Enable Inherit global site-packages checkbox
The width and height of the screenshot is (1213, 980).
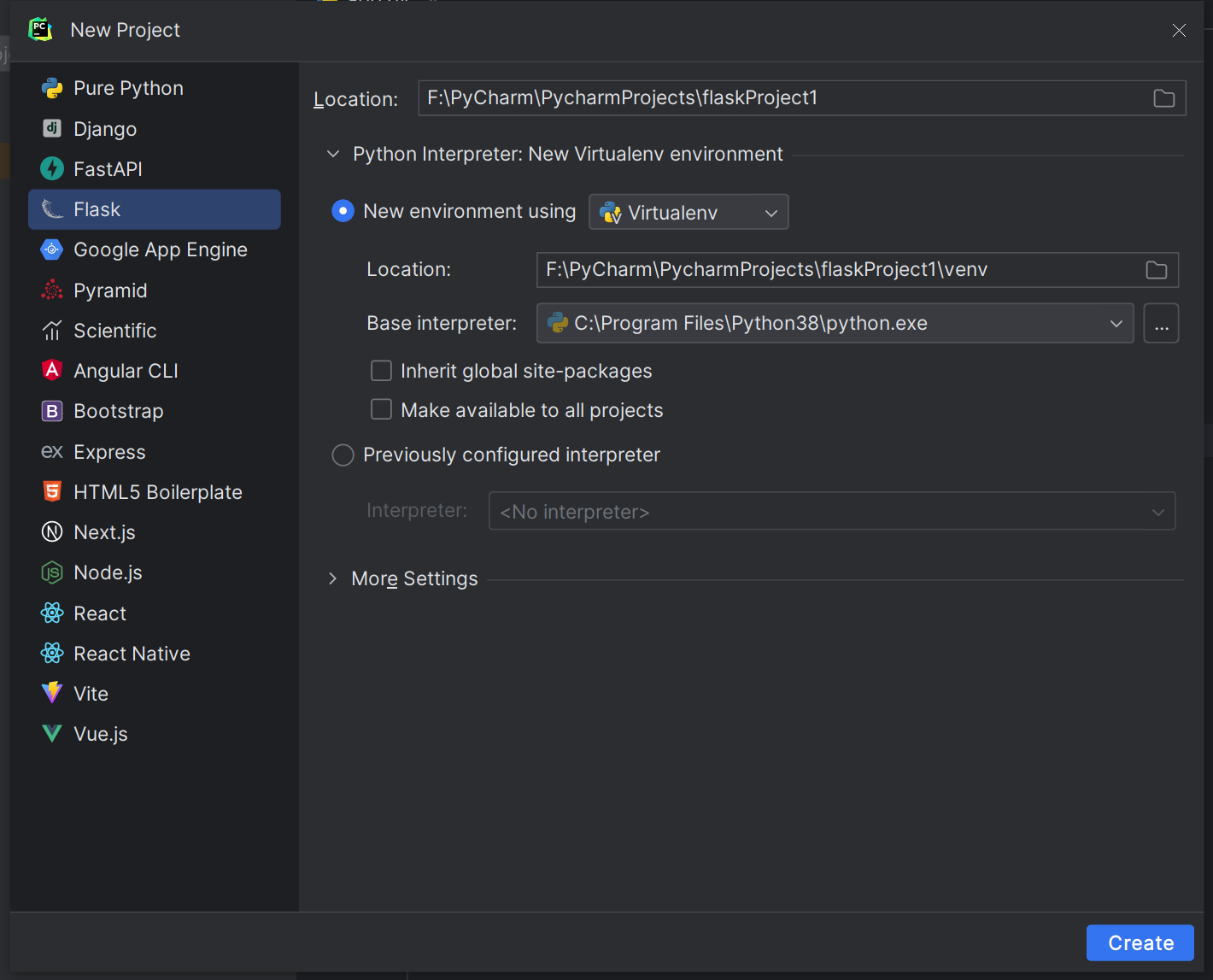point(381,370)
